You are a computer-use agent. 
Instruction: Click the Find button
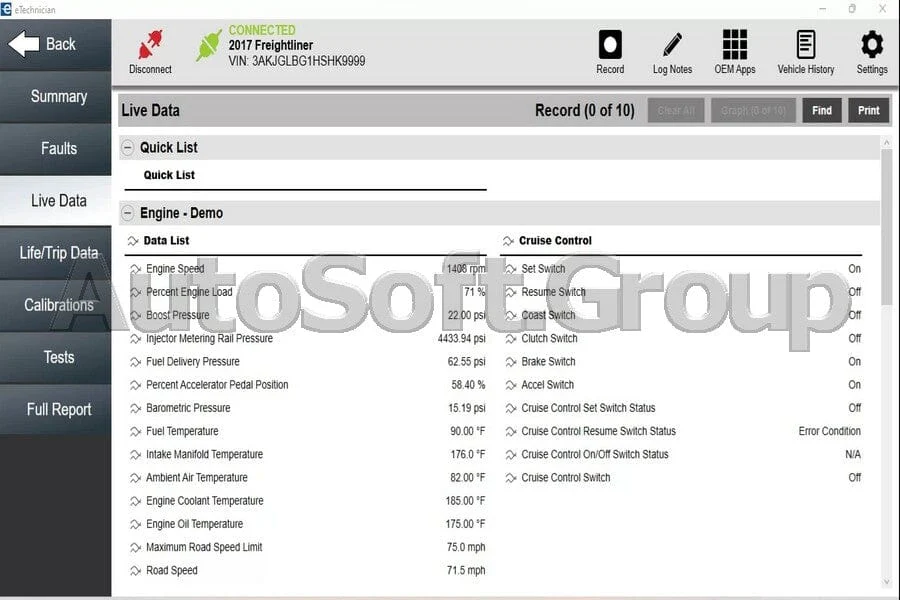(822, 110)
